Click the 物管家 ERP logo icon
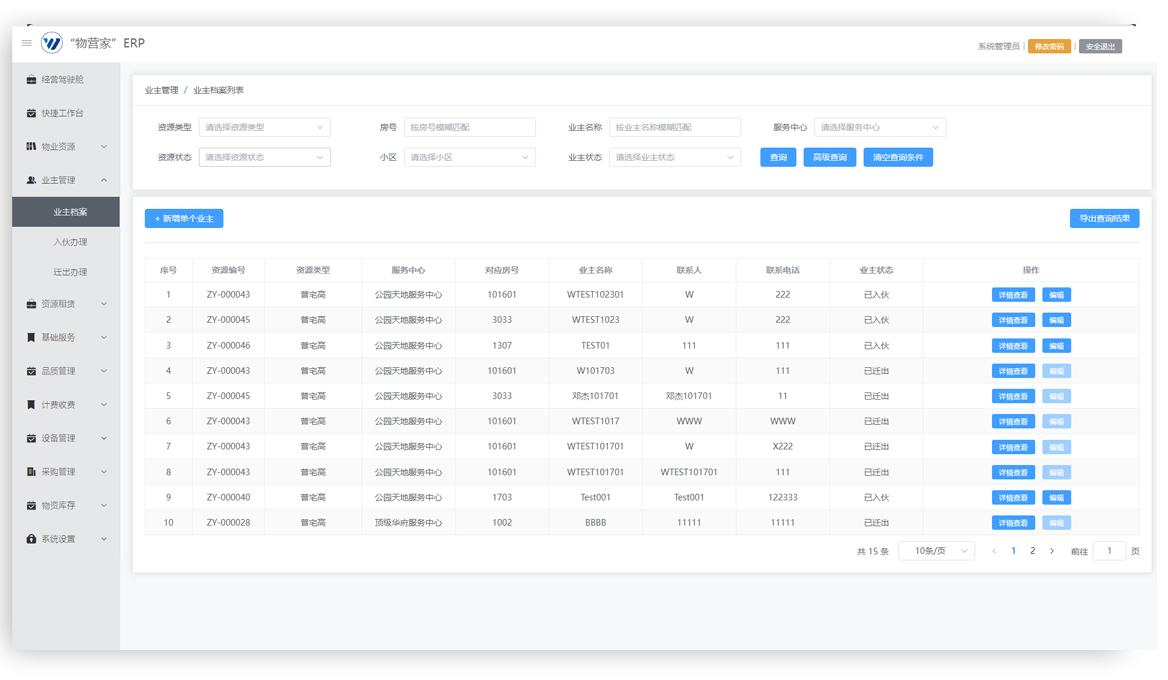 tap(52, 43)
